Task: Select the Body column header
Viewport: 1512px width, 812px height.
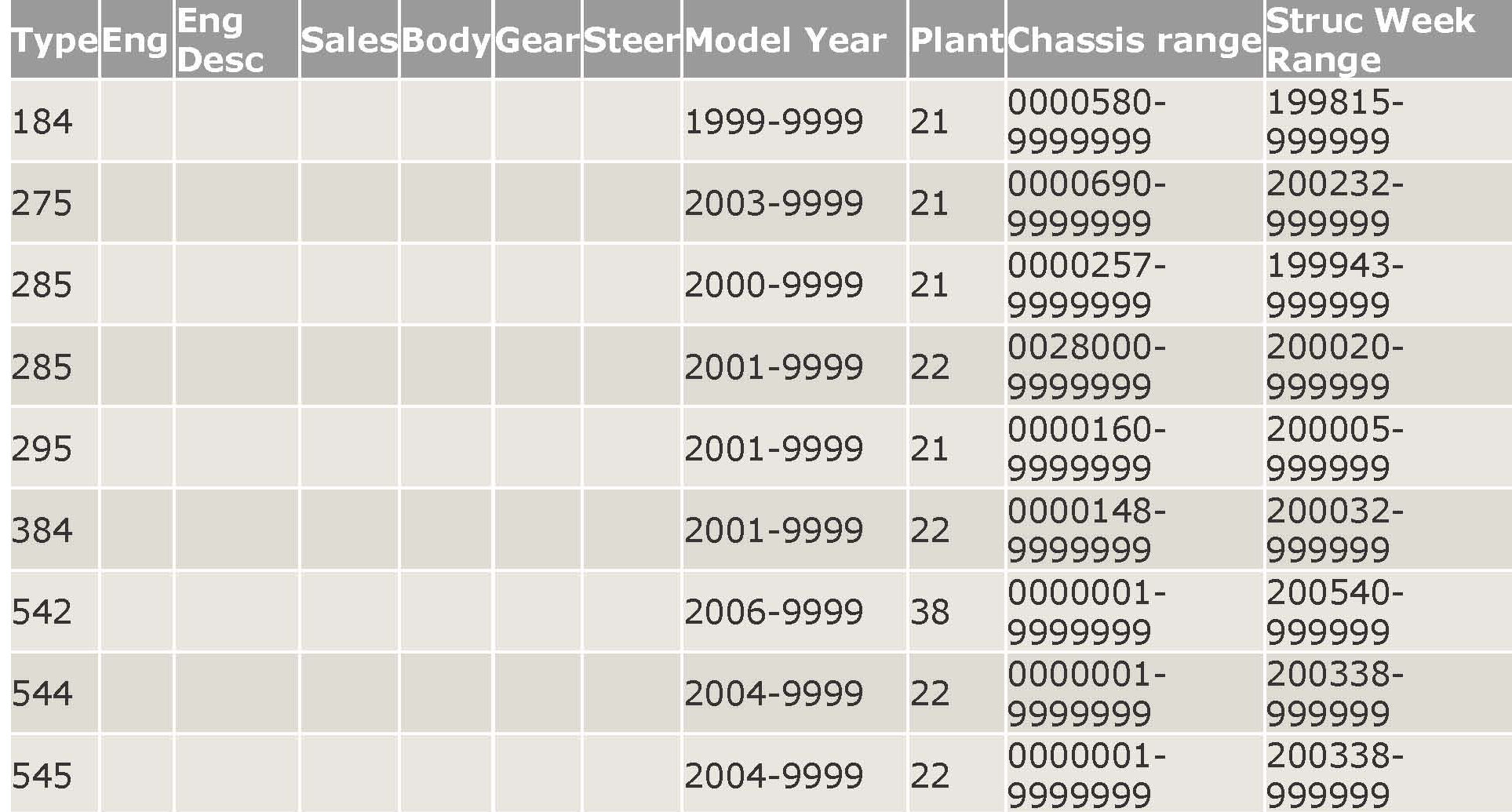Action: pyautogui.click(x=446, y=40)
